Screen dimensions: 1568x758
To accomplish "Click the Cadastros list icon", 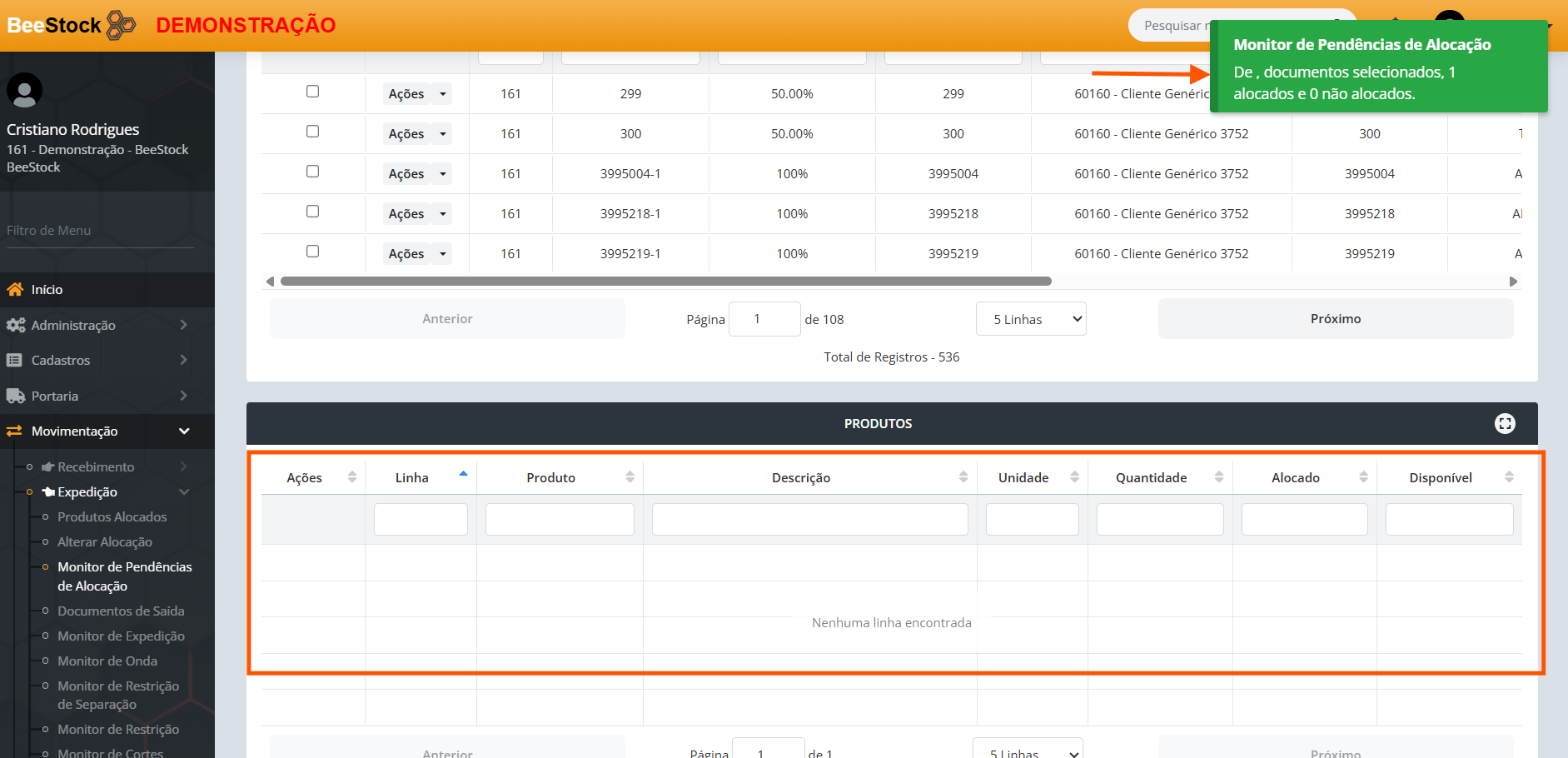I will point(15,360).
